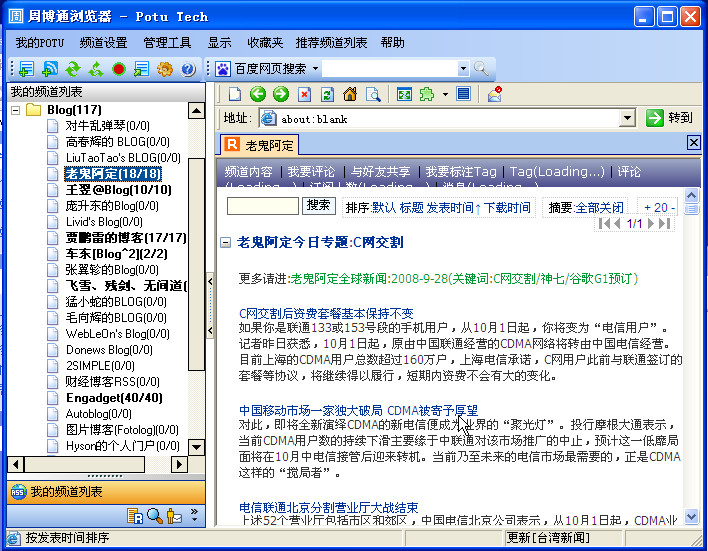708x551 pixels.
Task: Click the + 20 items stepper
Action: pyautogui.click(x=659, y=208)
